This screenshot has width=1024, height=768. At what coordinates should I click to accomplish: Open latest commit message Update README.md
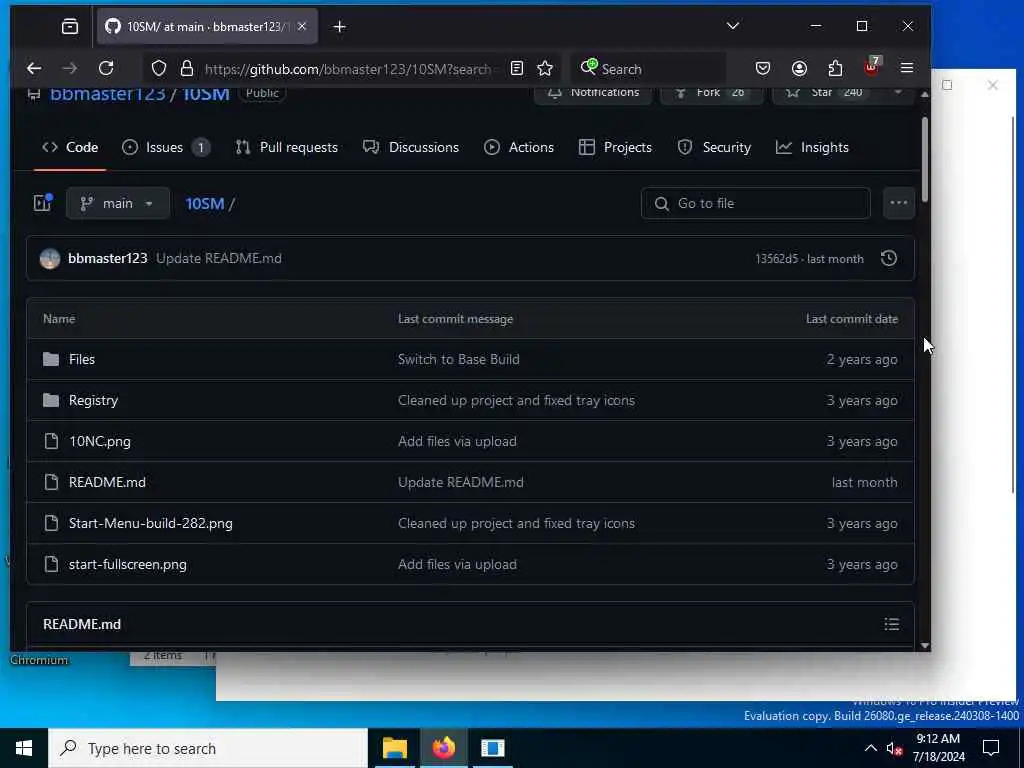pyautogui.click(x=219, y=259)
